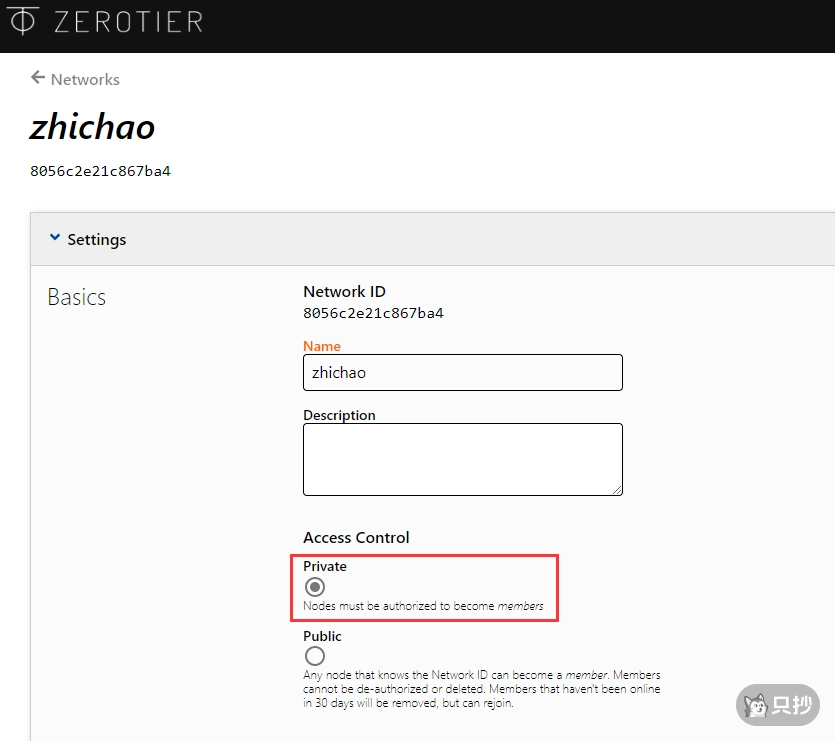Collapse the Settings section chevron
This screenshot has height=741, width=835.
pyautogui.click(x=54, y=239)
